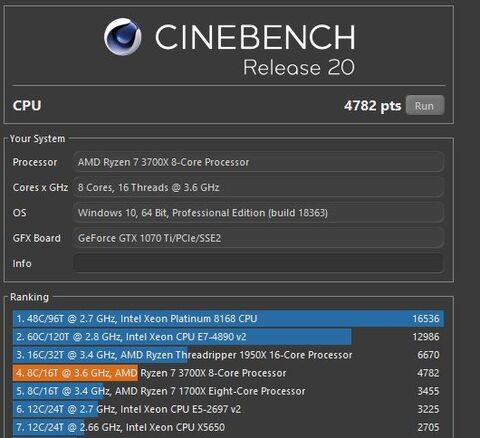Screen dimensions: 480x438
Task: Click the OS field showing Windows 10
Action: (x=258, y=213)
